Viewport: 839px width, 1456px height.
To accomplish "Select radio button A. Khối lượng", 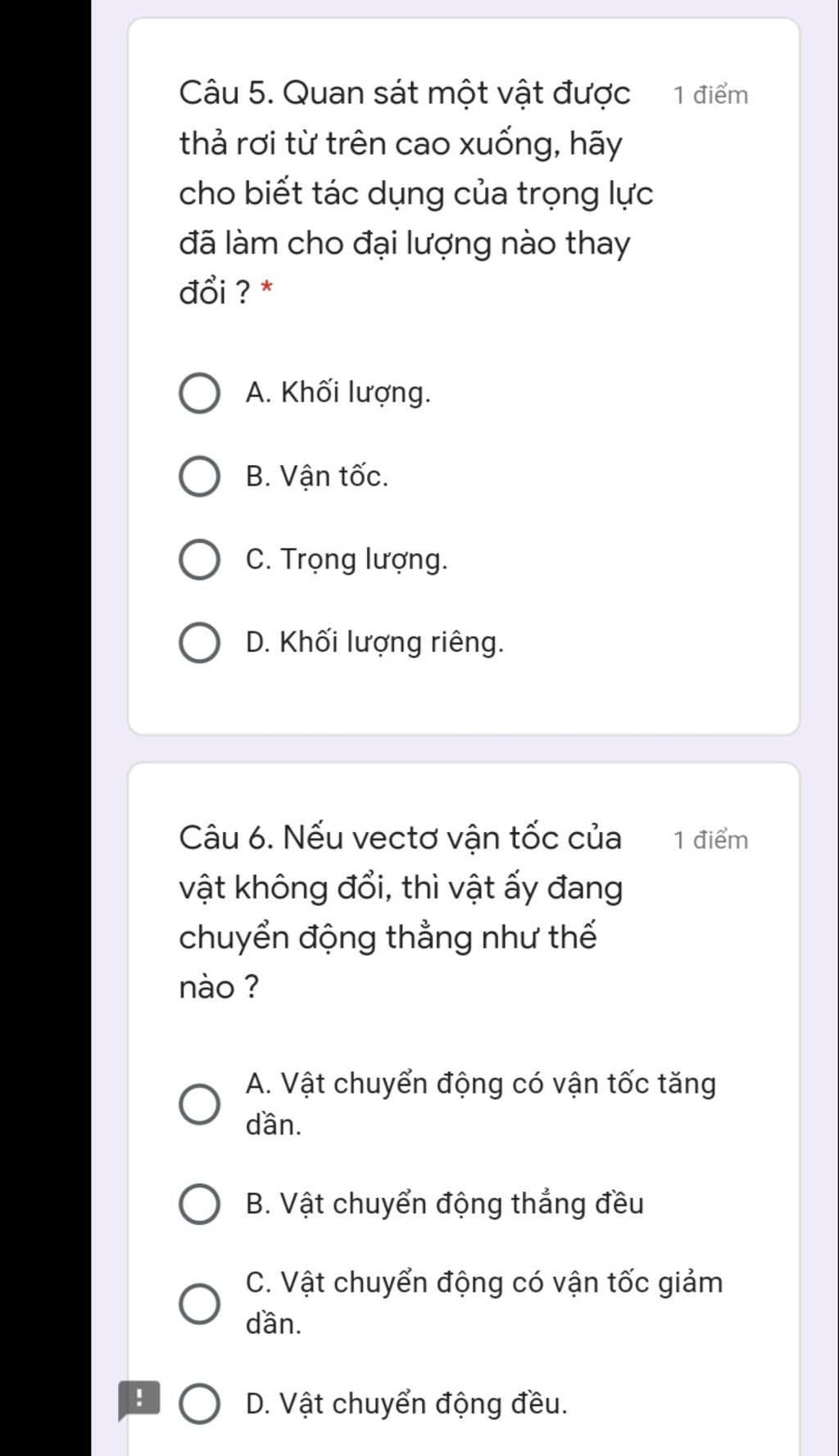I will tap(199, 394).
